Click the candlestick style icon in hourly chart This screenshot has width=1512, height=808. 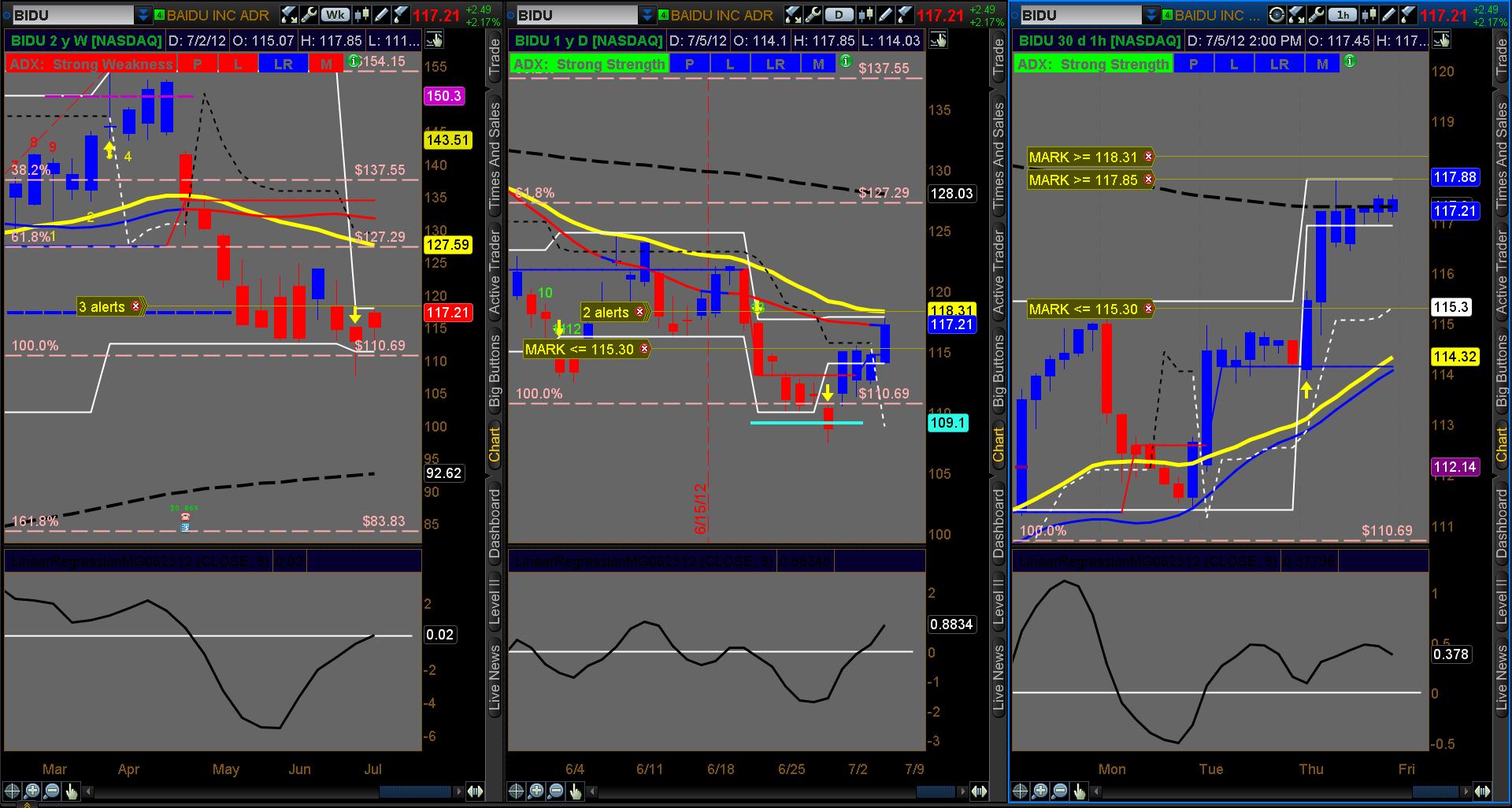pyautogui.click(x=1371, y=15)
